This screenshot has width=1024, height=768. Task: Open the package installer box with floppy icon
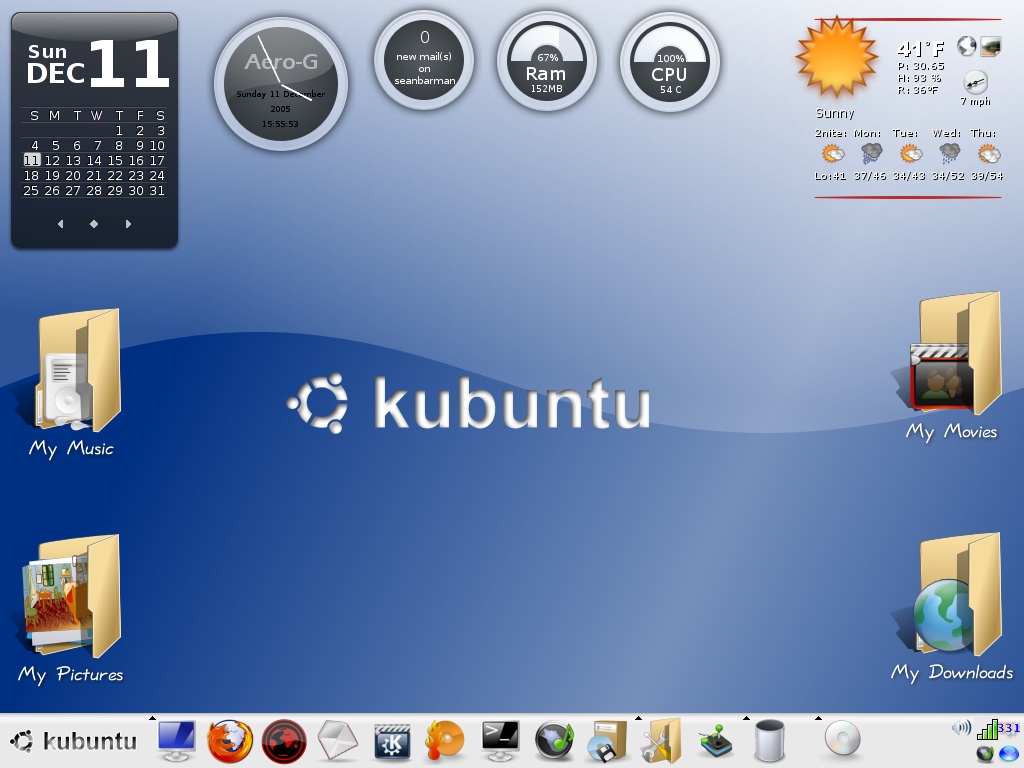(x=607, y=742)
